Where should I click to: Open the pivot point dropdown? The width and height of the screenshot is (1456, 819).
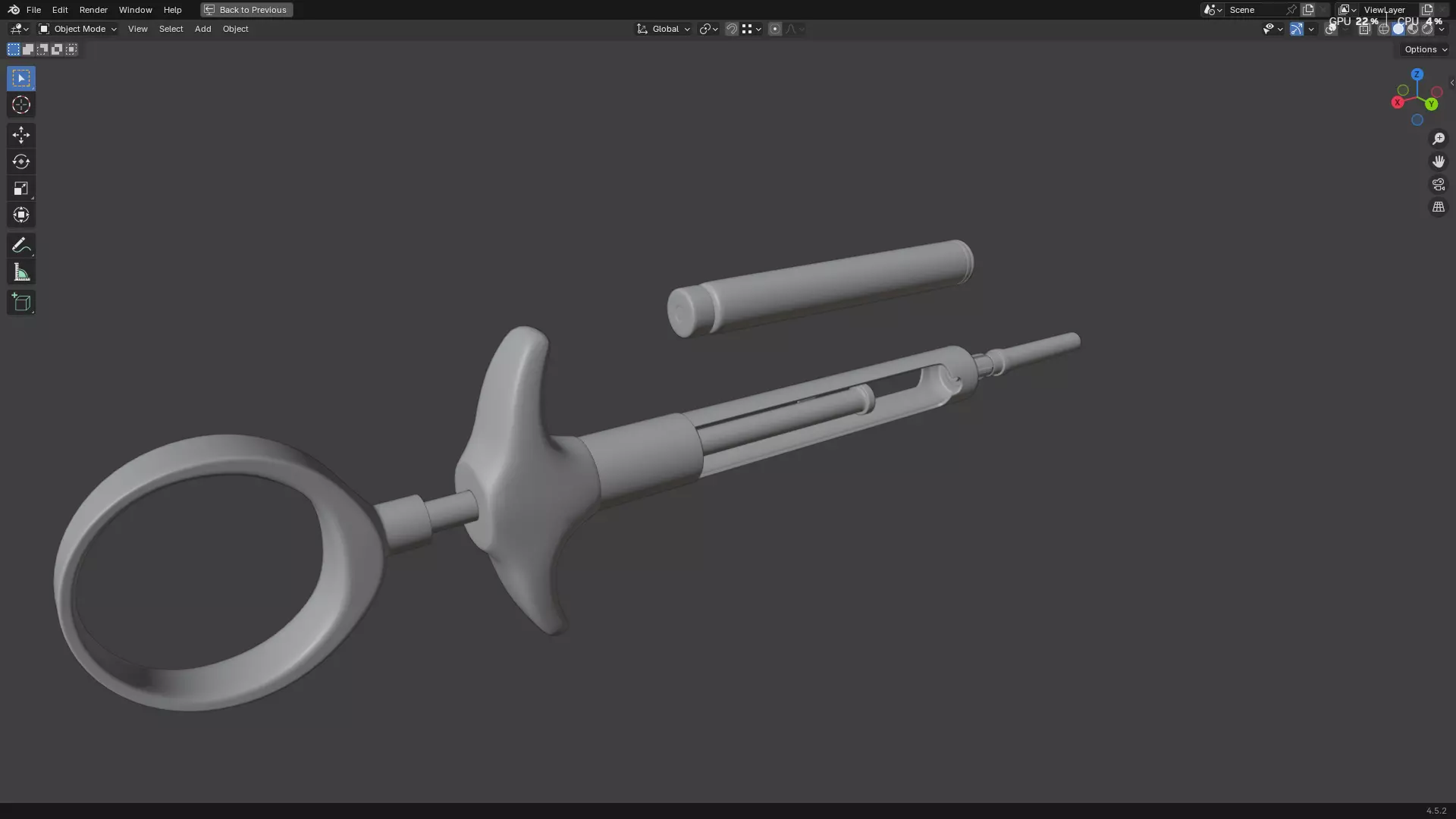(709, 29)
